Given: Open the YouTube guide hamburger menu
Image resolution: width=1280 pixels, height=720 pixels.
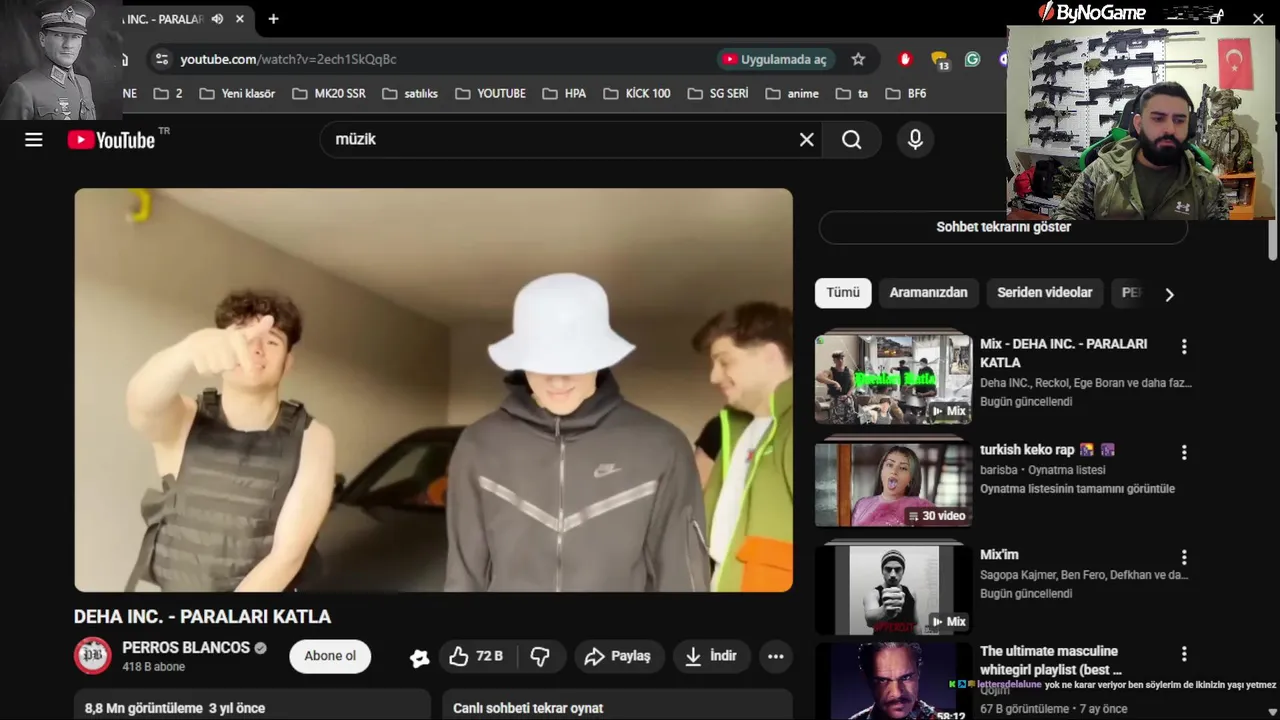Looking at the screenshot, I should 34,139.
